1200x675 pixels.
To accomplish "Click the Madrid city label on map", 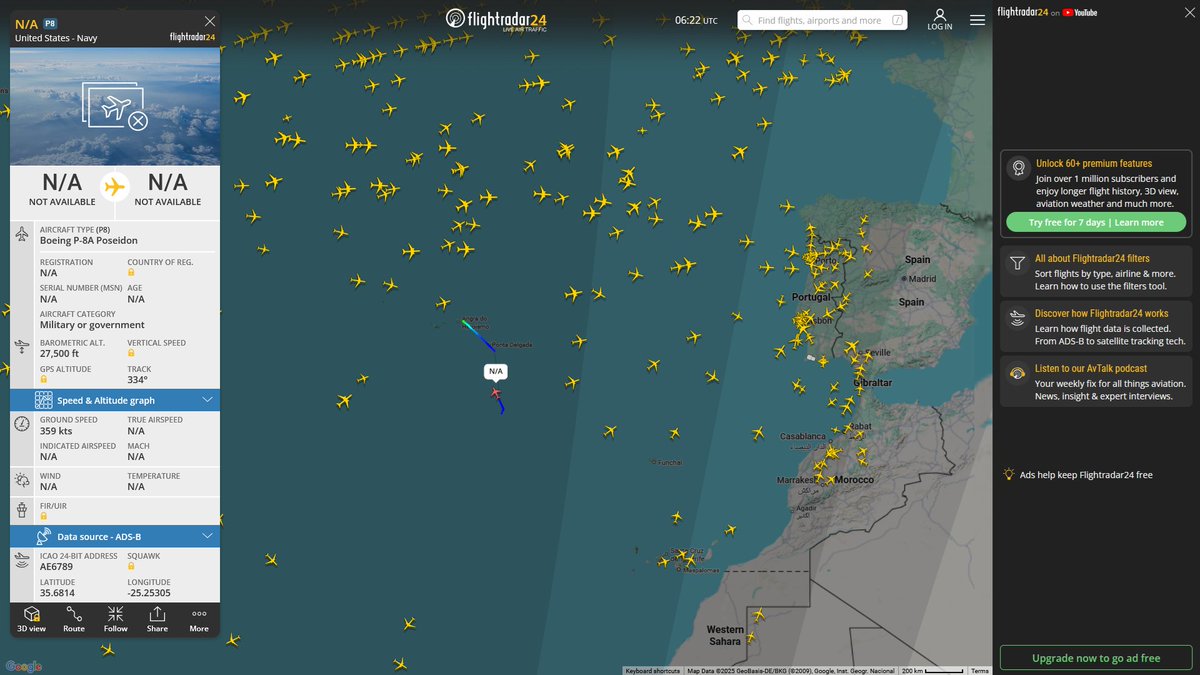I will click(923, 279).
